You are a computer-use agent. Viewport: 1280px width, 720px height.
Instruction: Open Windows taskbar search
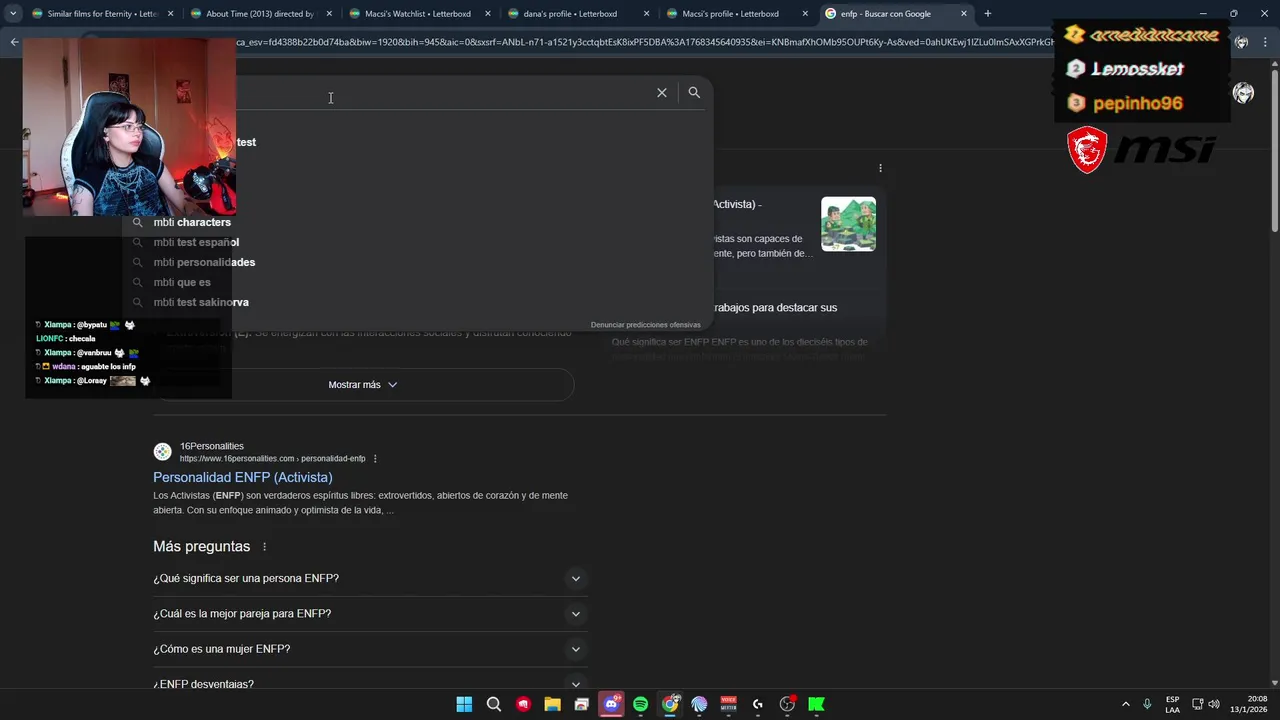tap(494, 704)
